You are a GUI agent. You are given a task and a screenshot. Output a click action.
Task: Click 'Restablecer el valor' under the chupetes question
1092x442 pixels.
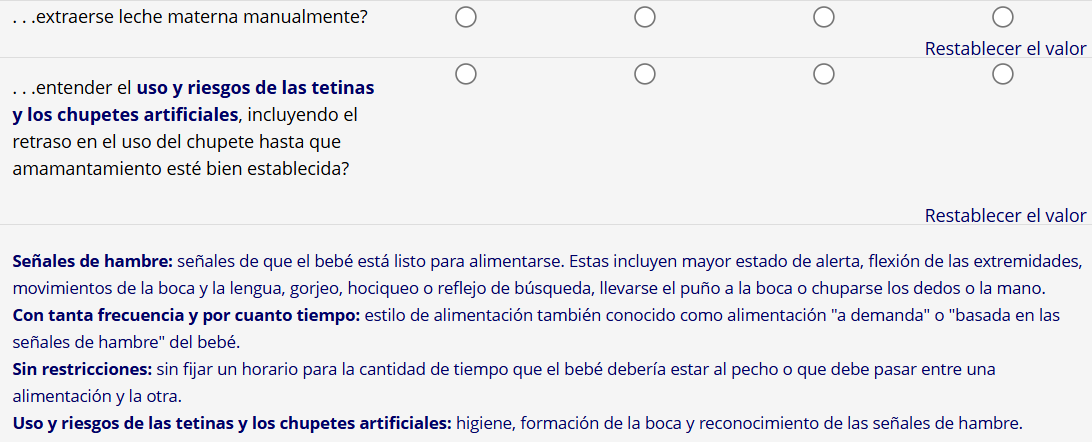tap(1005, 215)
